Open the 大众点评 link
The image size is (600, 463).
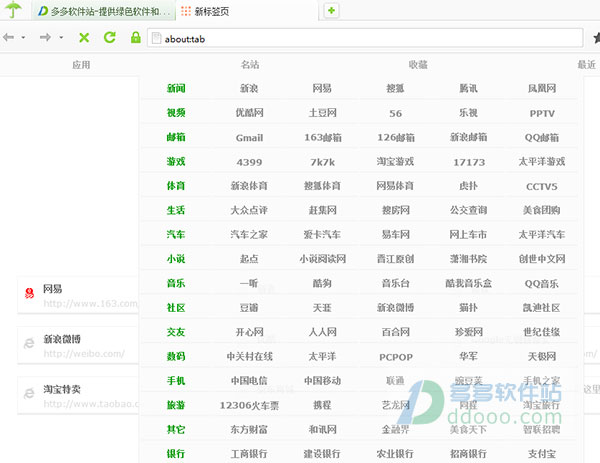(x=249, y=210)
